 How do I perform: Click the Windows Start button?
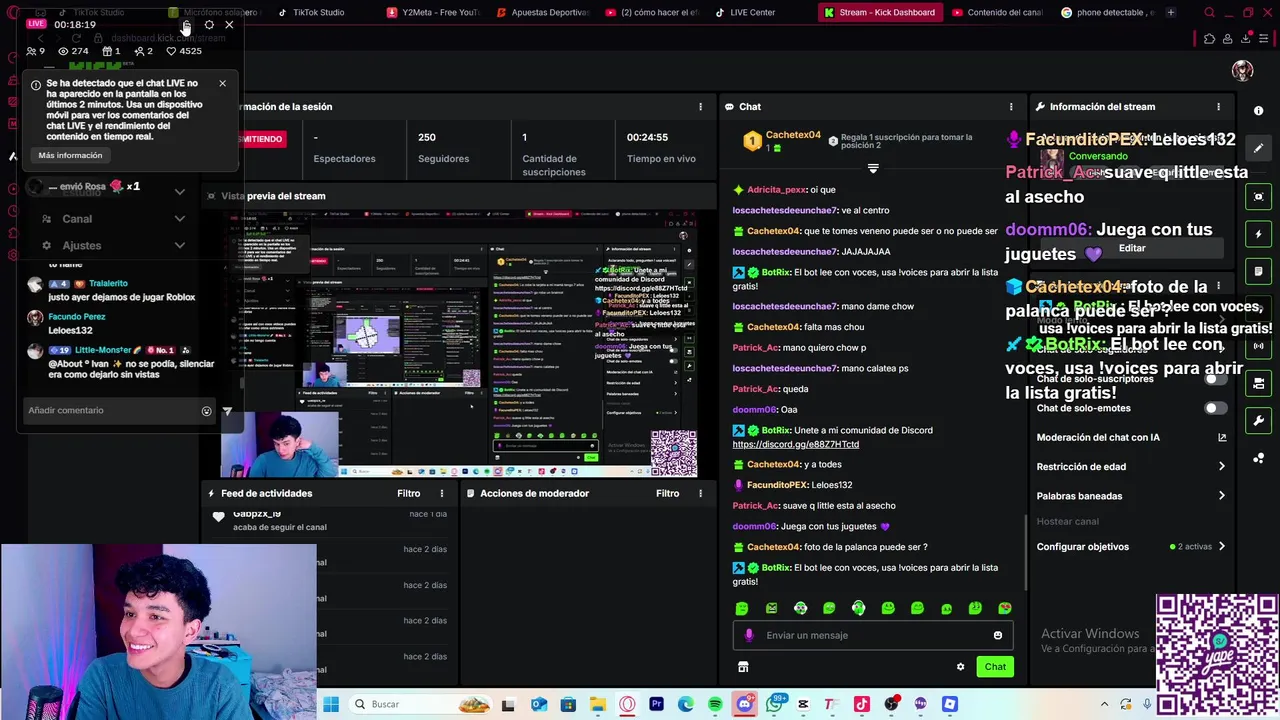pyautogui.click(x=331, y=704)
